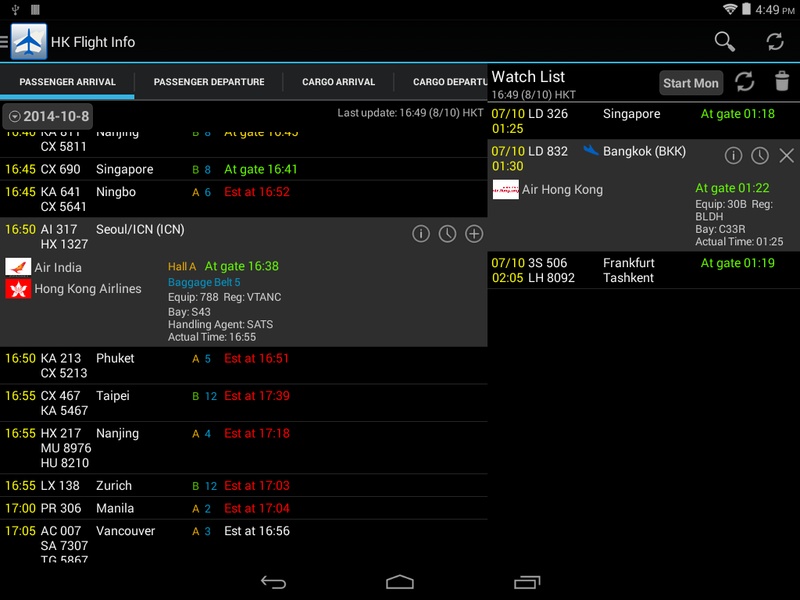Switch to Passenger Departure tab
800x600 pixels.
[x=209, y=82]
